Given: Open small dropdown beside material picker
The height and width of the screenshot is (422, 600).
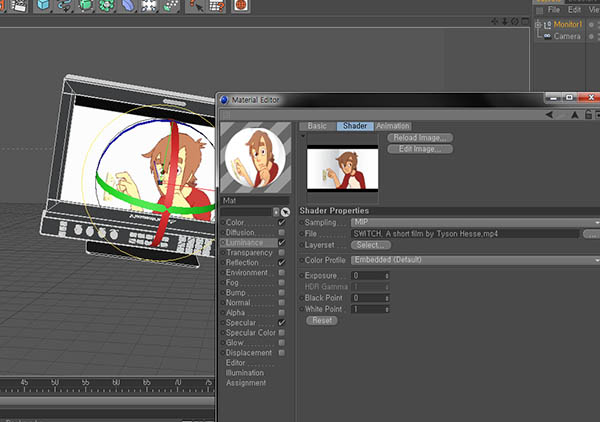Looking at the screenshot, I should coord(276,212).
